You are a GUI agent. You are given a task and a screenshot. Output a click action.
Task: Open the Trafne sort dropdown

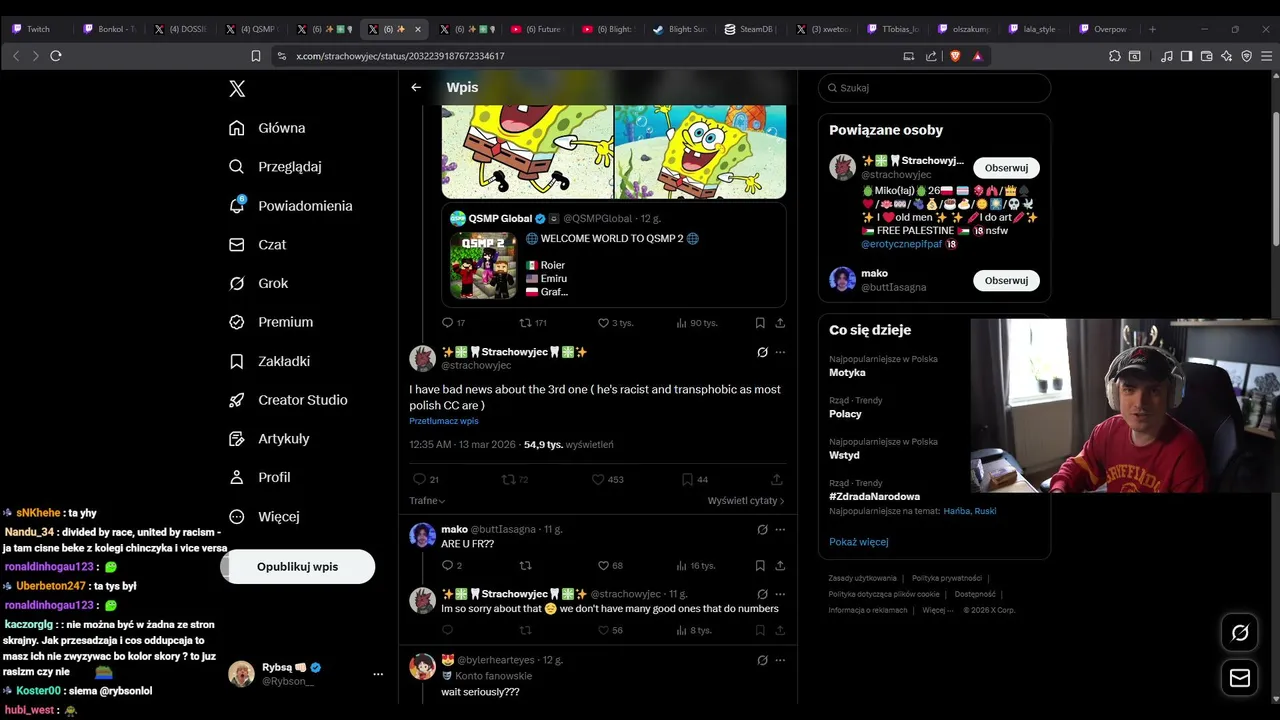click(427, 500)
